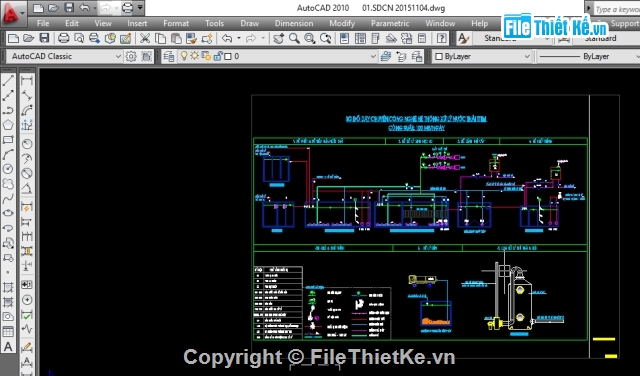
Task: Select the Center Mark tool
Action: pyautogui.click(x=27, y=300)
